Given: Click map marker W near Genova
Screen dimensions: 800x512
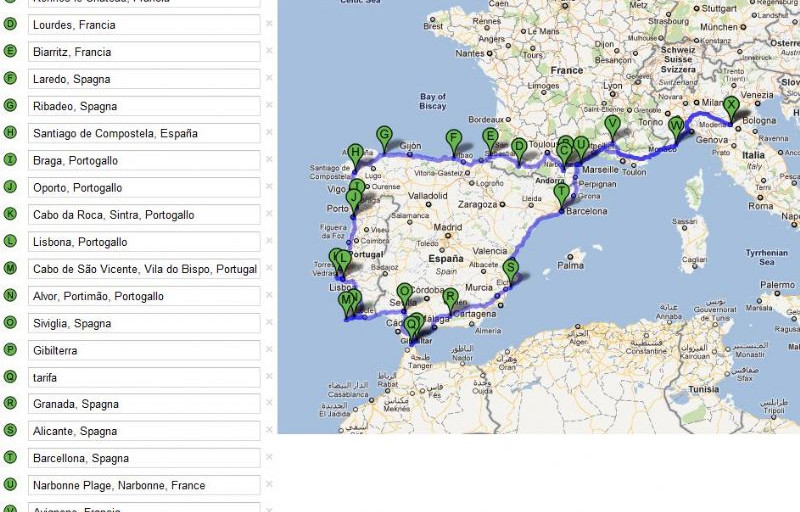Looking at the screenshot, I should point(677,127).
